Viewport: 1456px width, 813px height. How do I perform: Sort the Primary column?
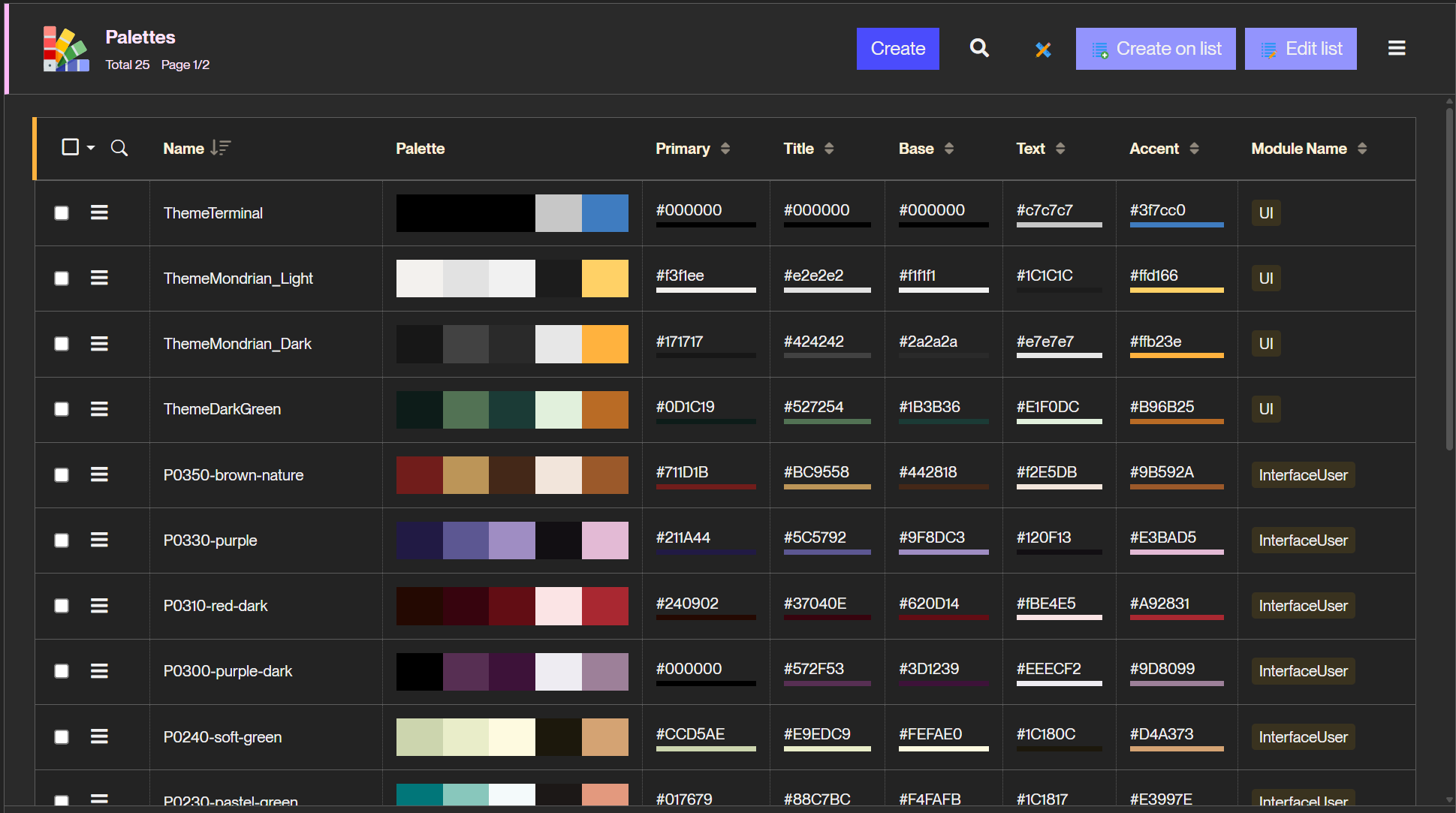coord(725,149)
